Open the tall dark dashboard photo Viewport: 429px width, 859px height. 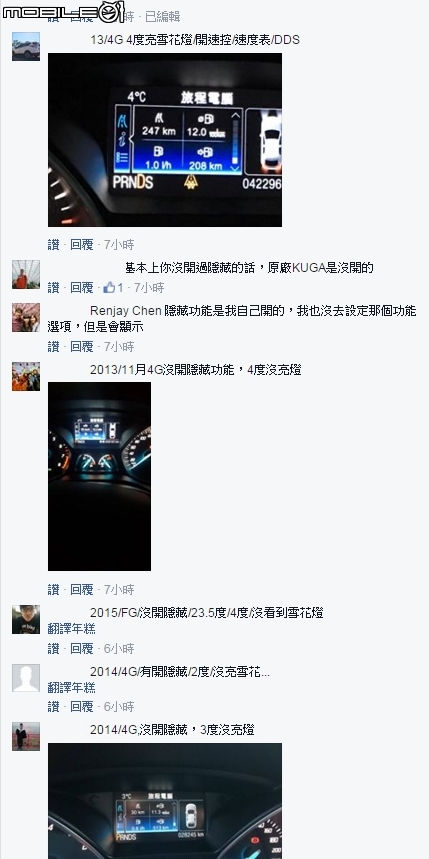[x=99, y=476]
